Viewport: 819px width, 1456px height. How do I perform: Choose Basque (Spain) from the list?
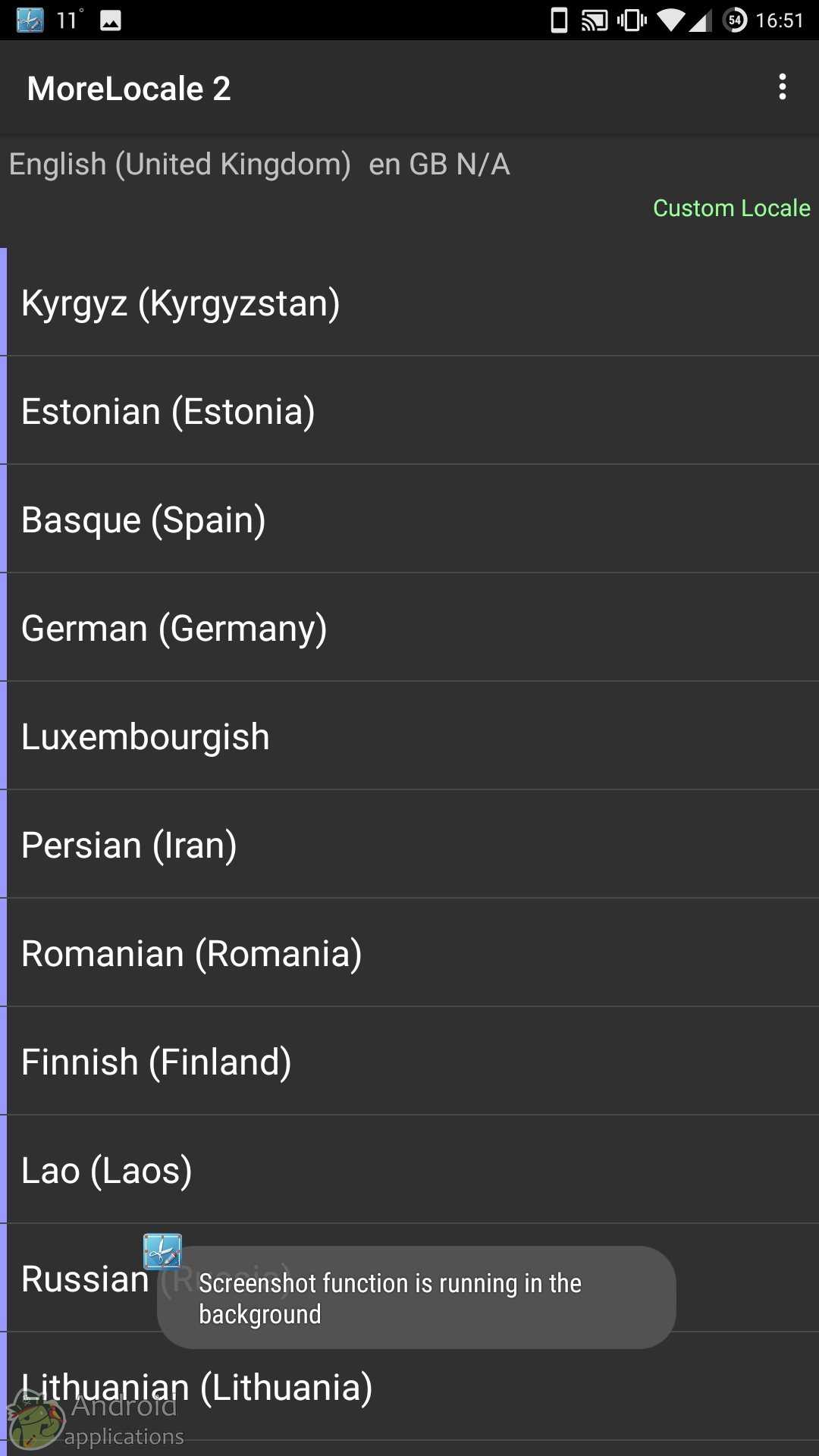[x=409, y=520]
